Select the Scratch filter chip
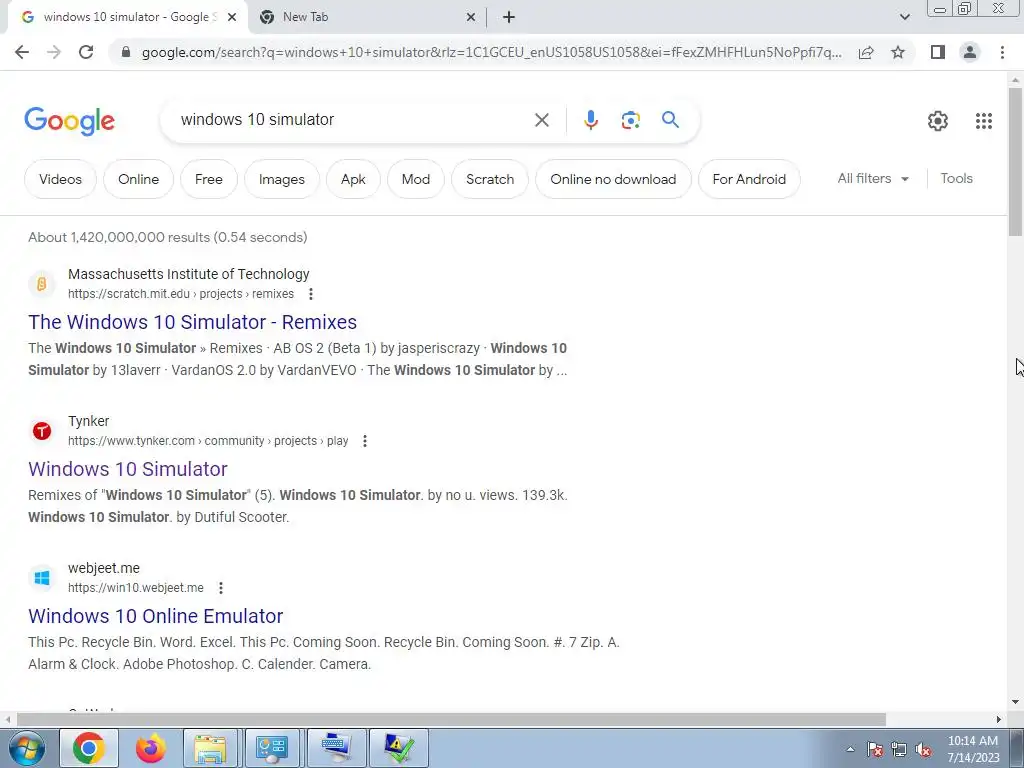Screen dimensions: 1024x768 tap(490, 179)
